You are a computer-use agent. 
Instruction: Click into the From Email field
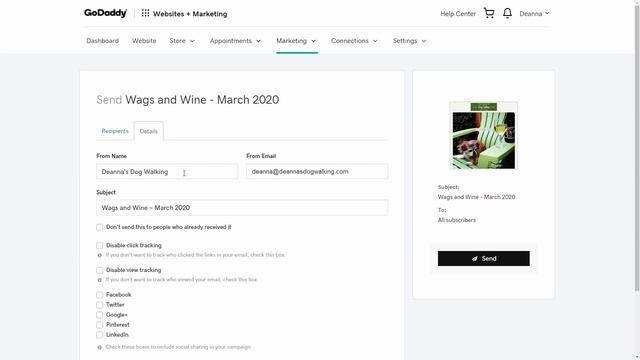click(317, 171)
